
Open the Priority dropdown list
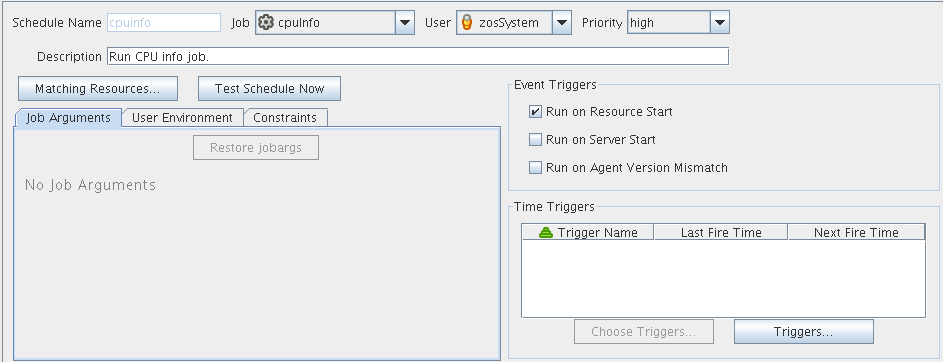(719, 23)
